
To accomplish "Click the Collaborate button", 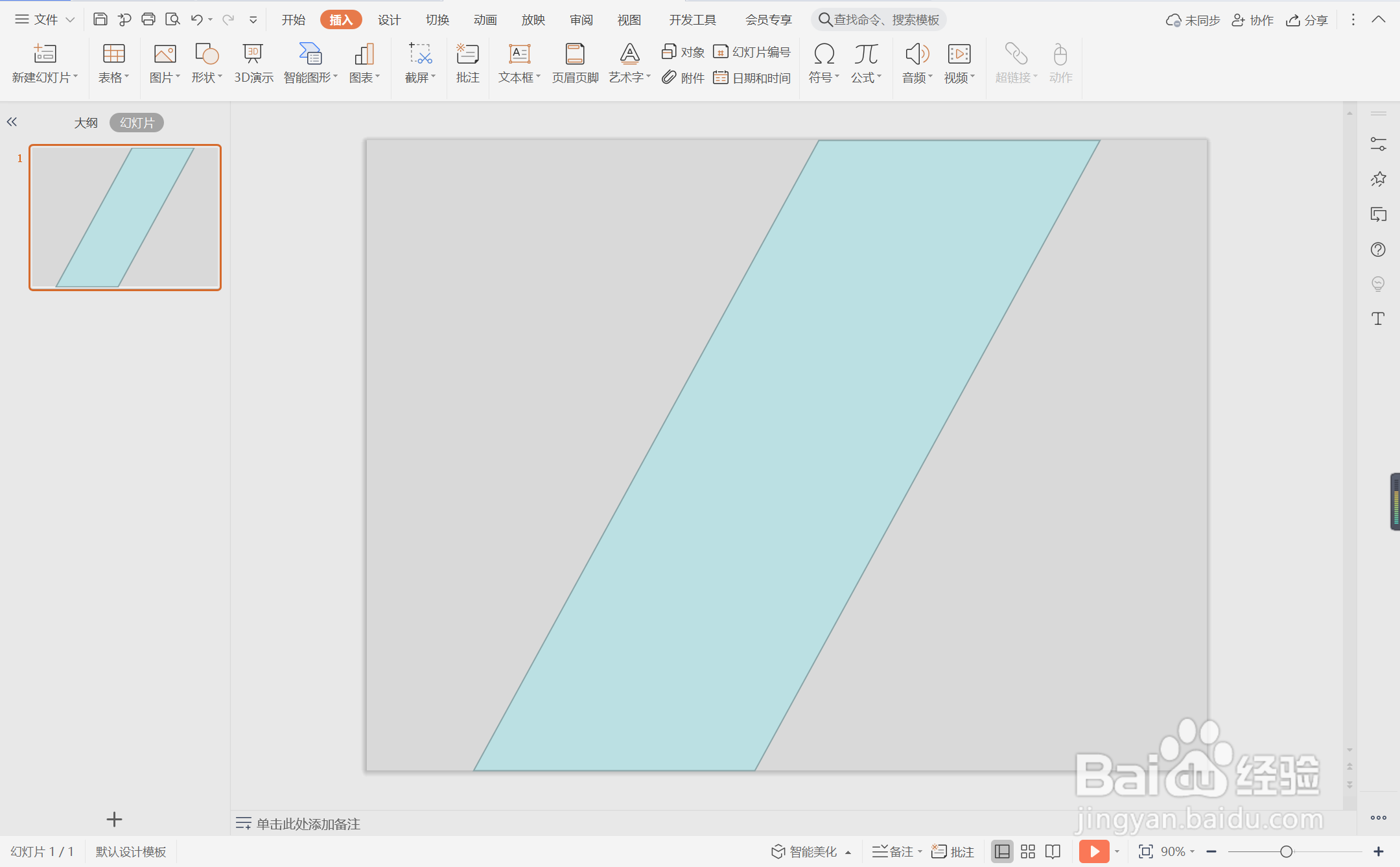I will tap(1252, 20).
